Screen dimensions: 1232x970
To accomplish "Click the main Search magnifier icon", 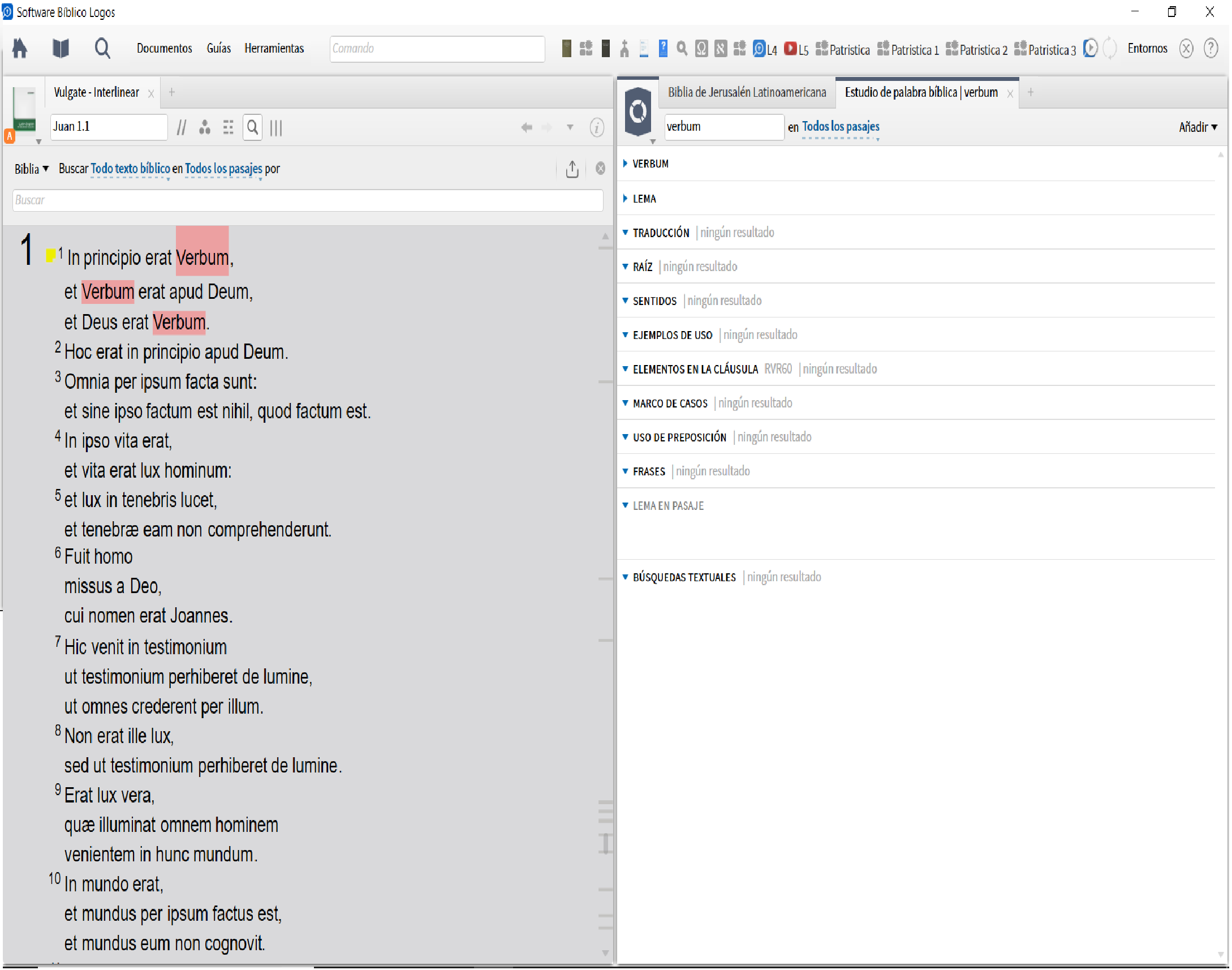I will (x=102, y=48).
